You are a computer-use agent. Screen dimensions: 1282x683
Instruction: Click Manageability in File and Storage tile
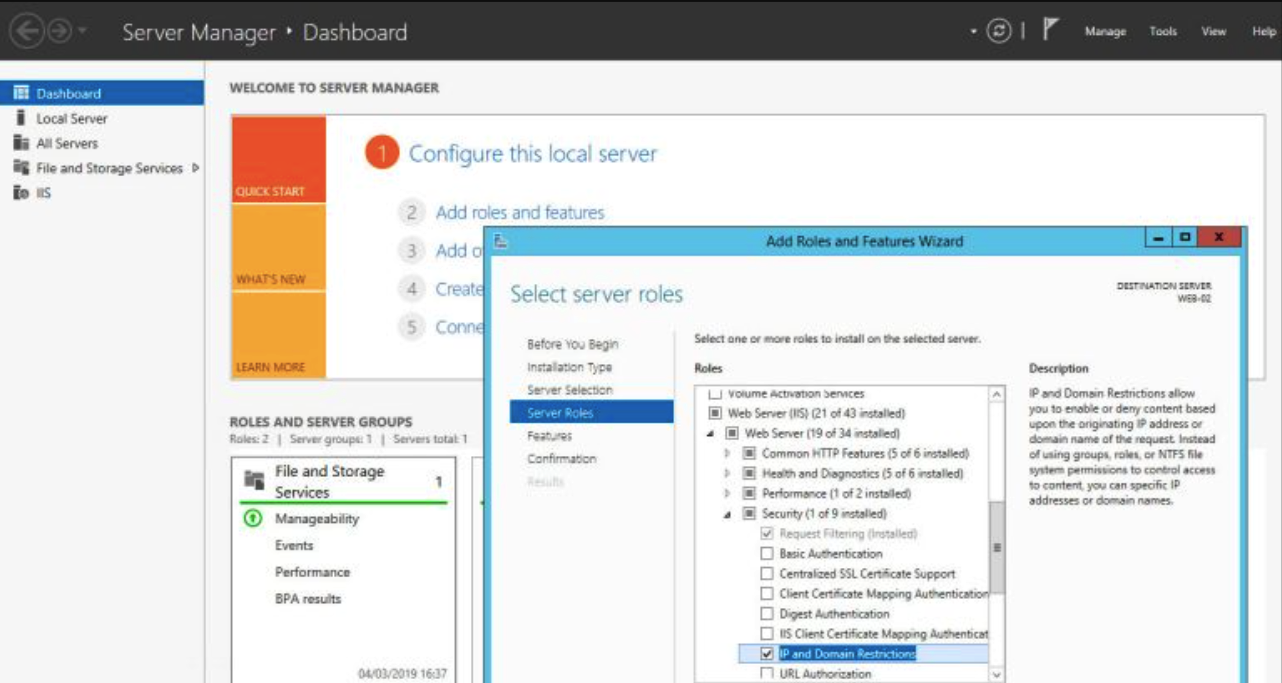pos(317,519)
